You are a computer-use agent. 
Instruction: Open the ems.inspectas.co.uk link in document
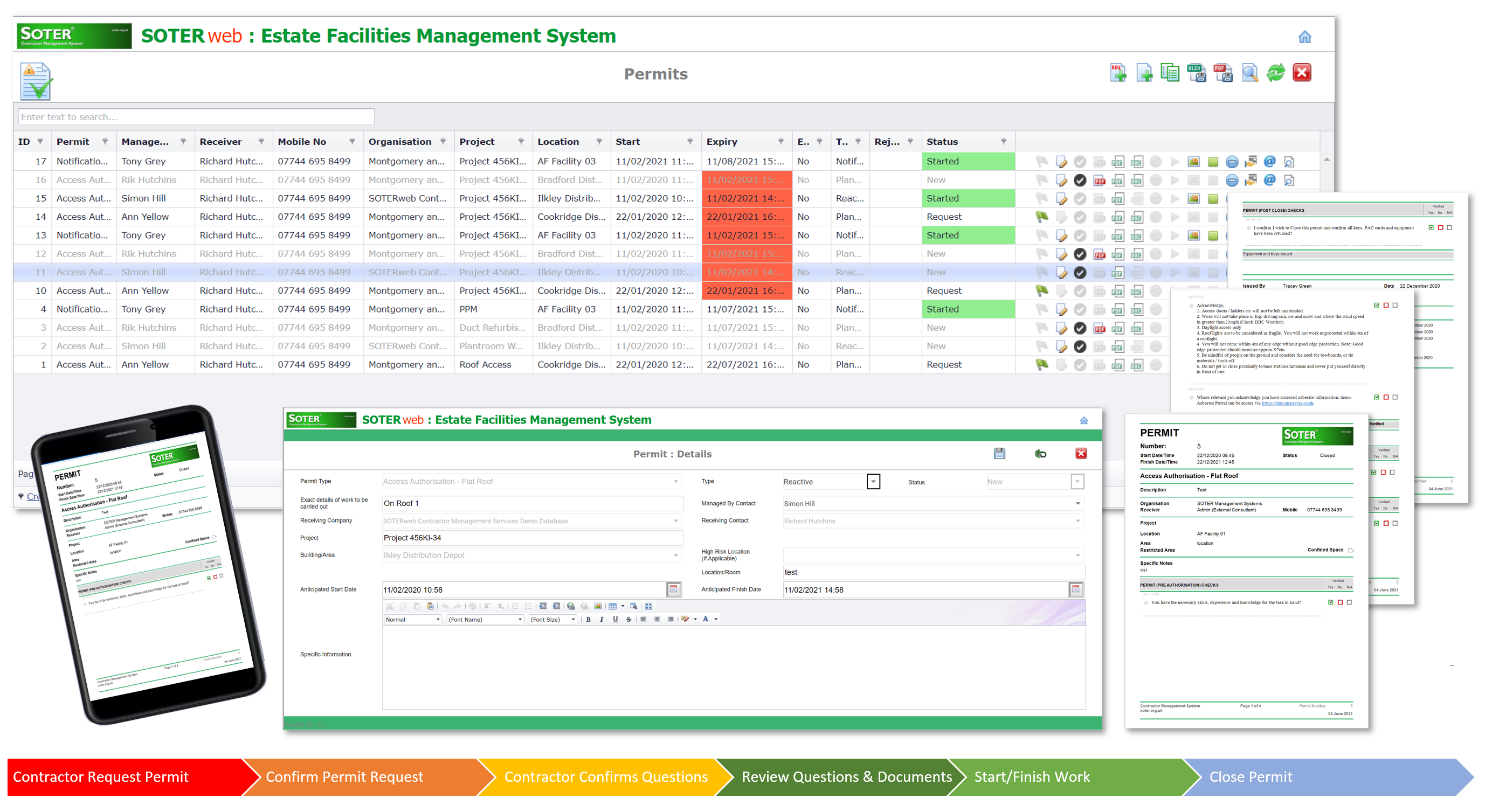coord(1287,404)
